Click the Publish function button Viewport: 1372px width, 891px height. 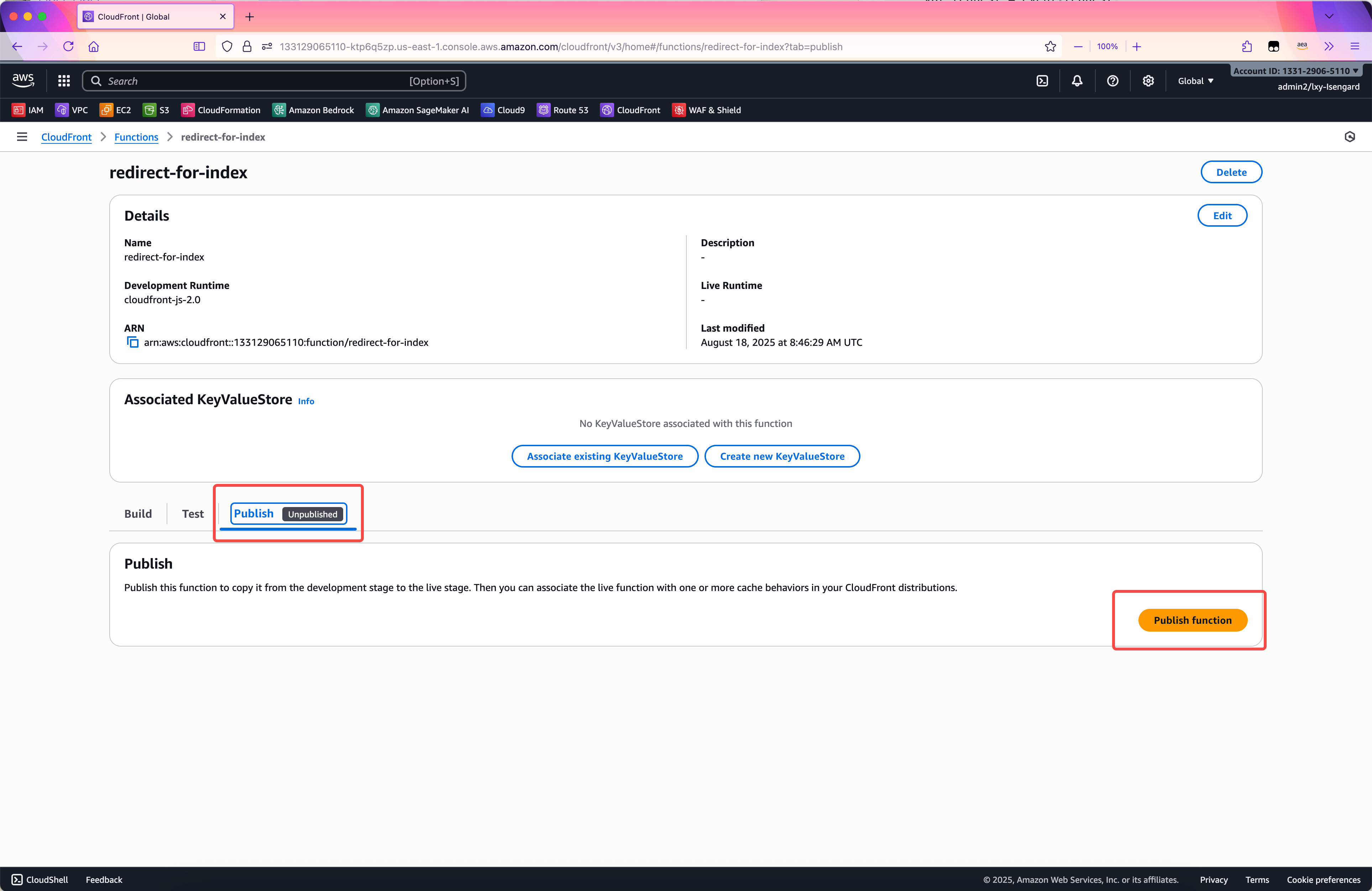[1192, 620]
